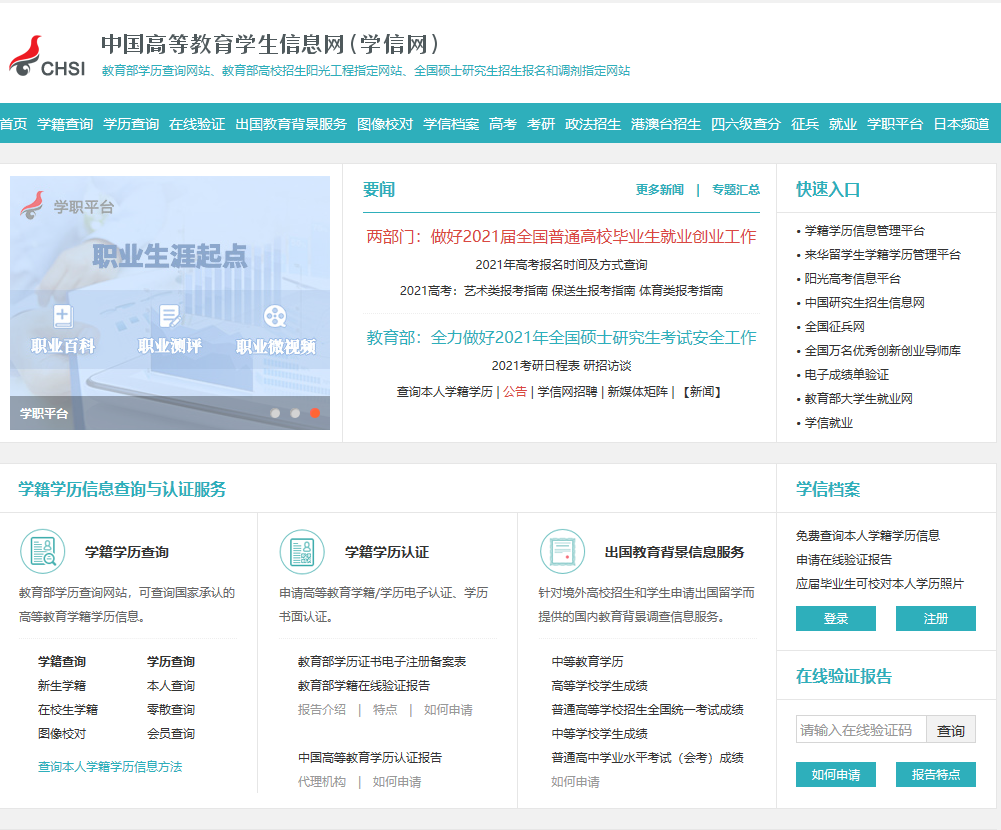Open 高考 navigation item
1001x830 pixels.
(x=502, y=124)
